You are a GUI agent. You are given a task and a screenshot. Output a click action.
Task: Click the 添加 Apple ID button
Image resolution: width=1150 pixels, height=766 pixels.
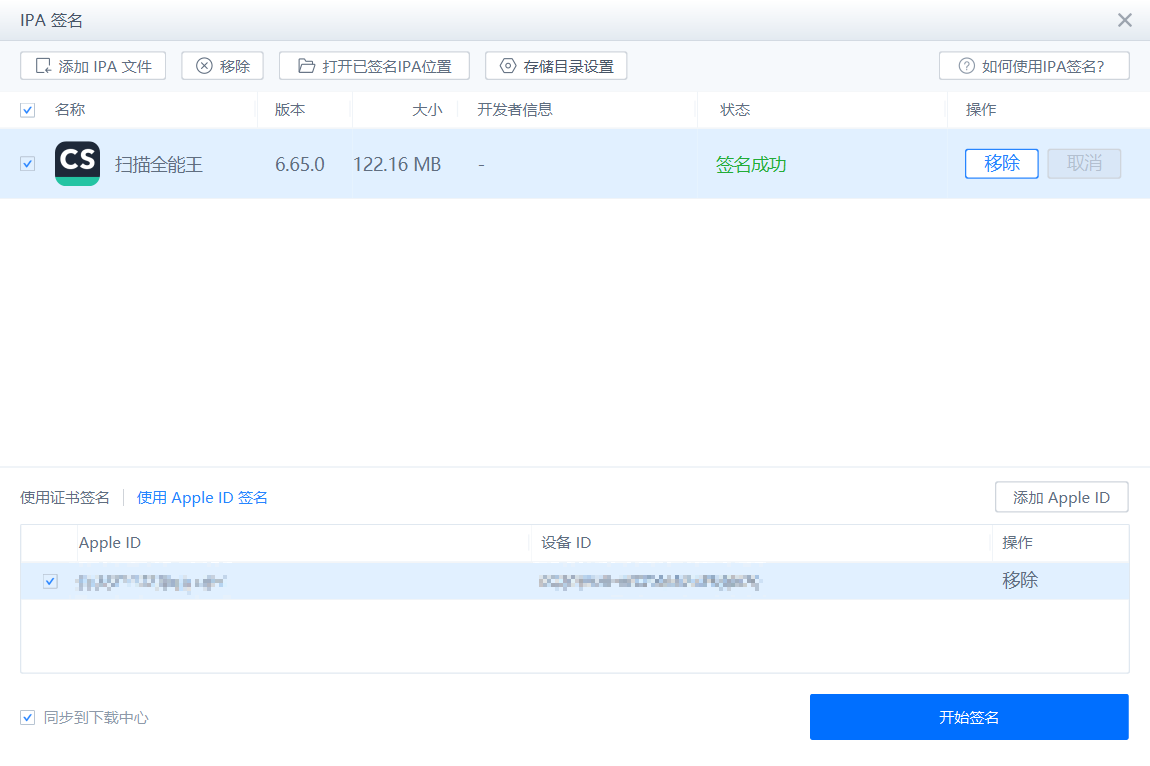tap(1061, 497)
